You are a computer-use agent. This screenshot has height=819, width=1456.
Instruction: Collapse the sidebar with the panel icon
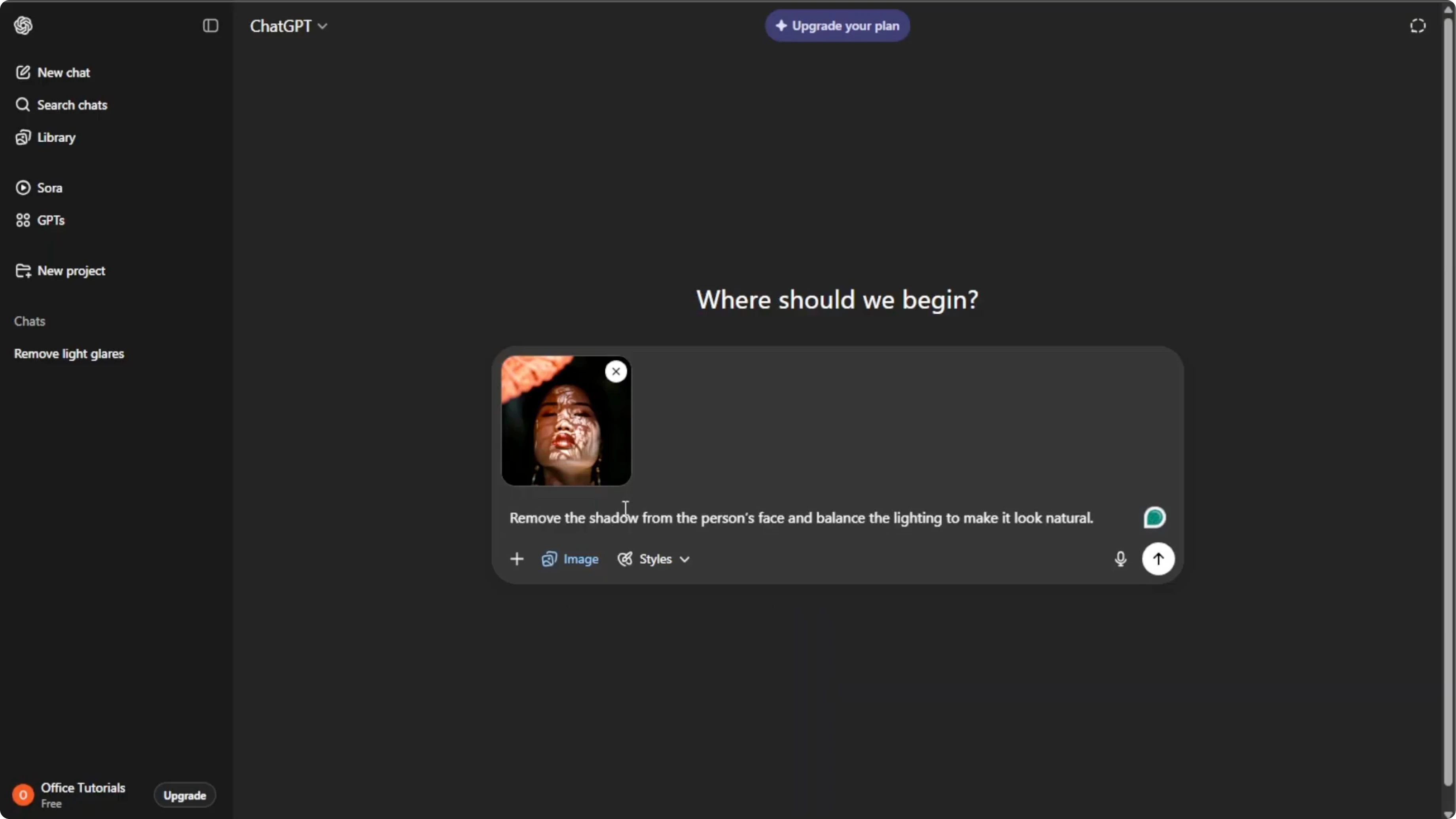[210, 25]
